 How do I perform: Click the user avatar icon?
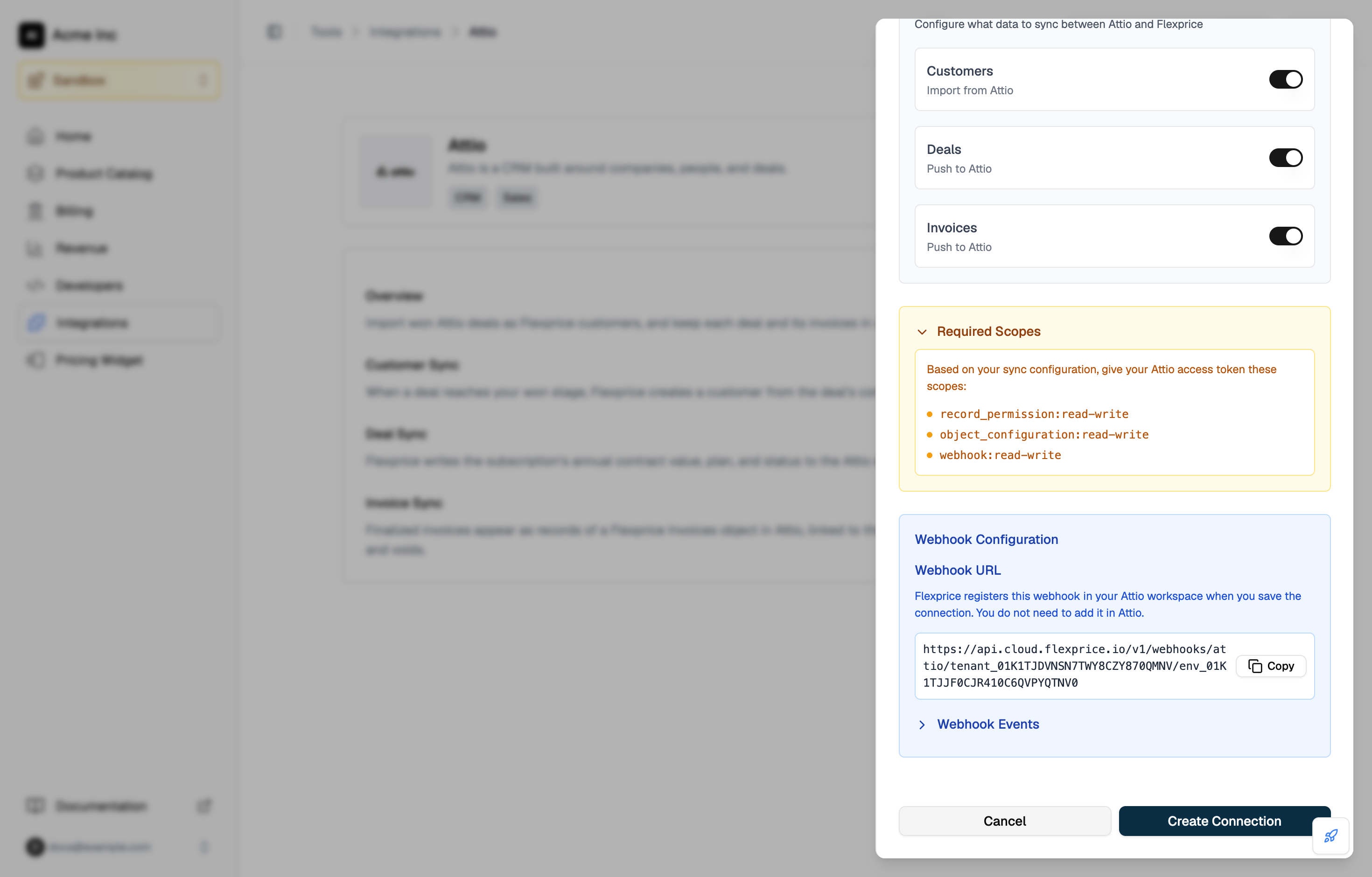click(35, 847)
